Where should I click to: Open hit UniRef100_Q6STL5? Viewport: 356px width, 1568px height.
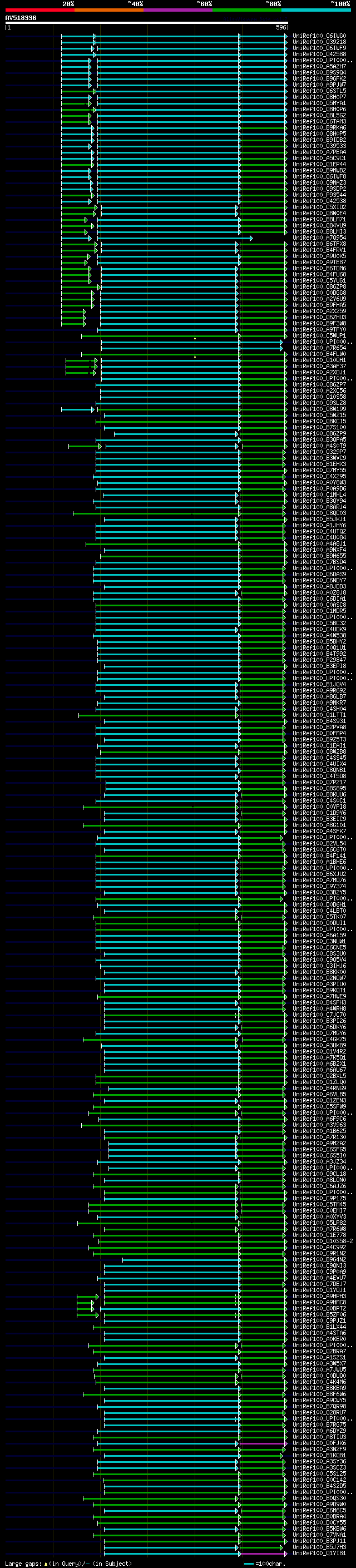pos(319,91)
